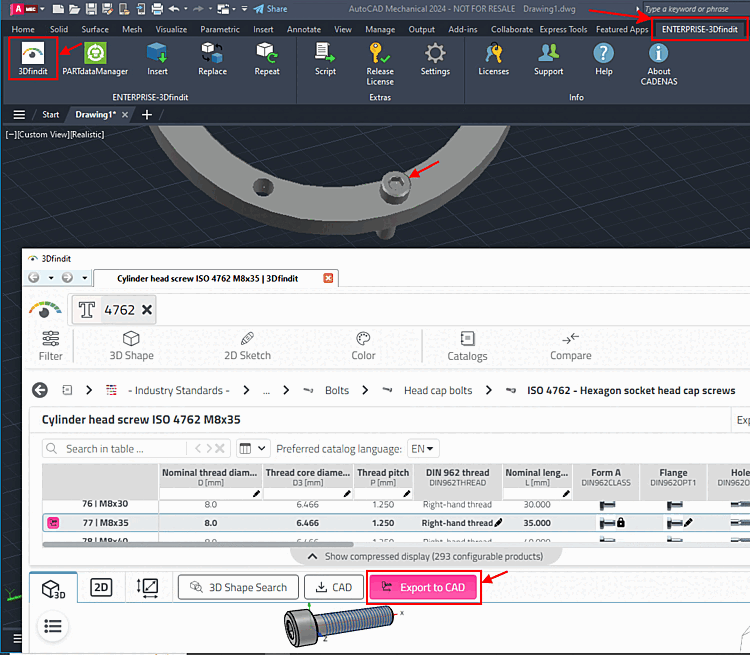The height and width of the screenshot is (655, 750).
Task: Open the Help question mark icon
Action: click(x=604, y=59)
